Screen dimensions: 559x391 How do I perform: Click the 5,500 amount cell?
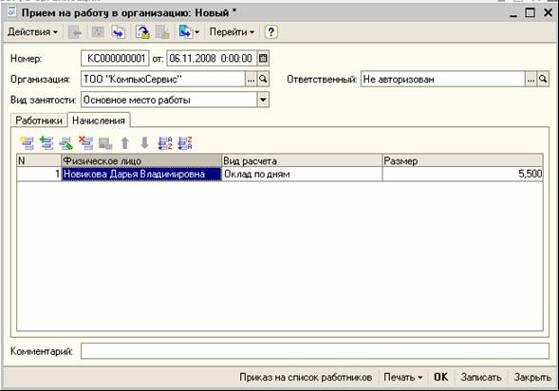pos(463,174)
